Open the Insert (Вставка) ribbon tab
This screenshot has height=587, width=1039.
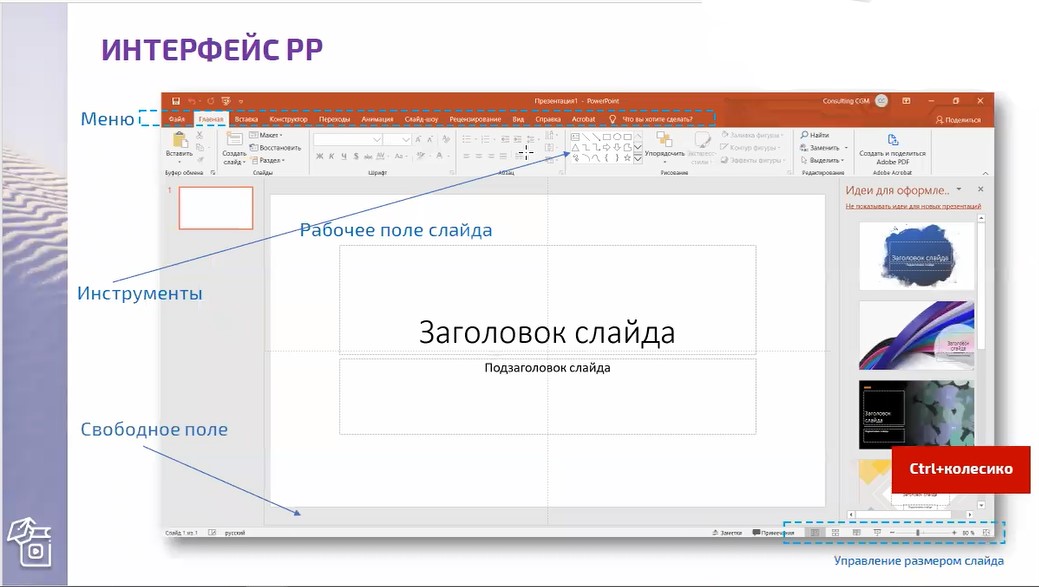[x=246, y=119]
